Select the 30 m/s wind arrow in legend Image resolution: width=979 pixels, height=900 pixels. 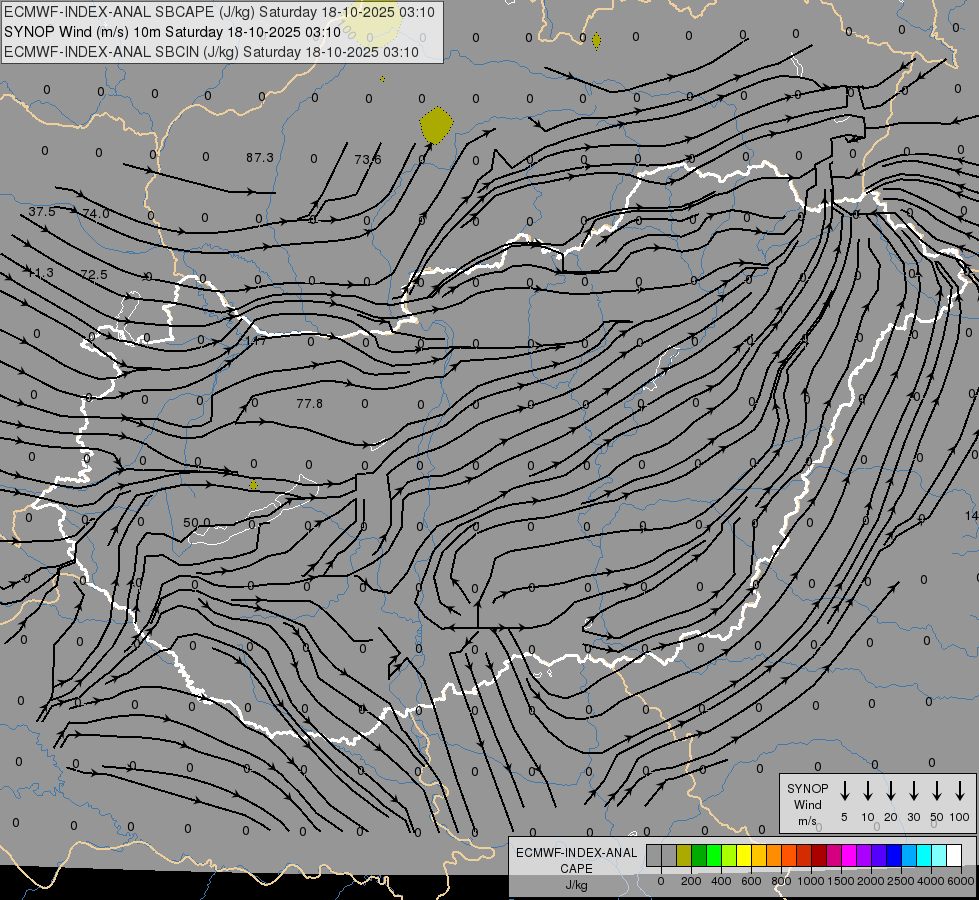(913, 791)
